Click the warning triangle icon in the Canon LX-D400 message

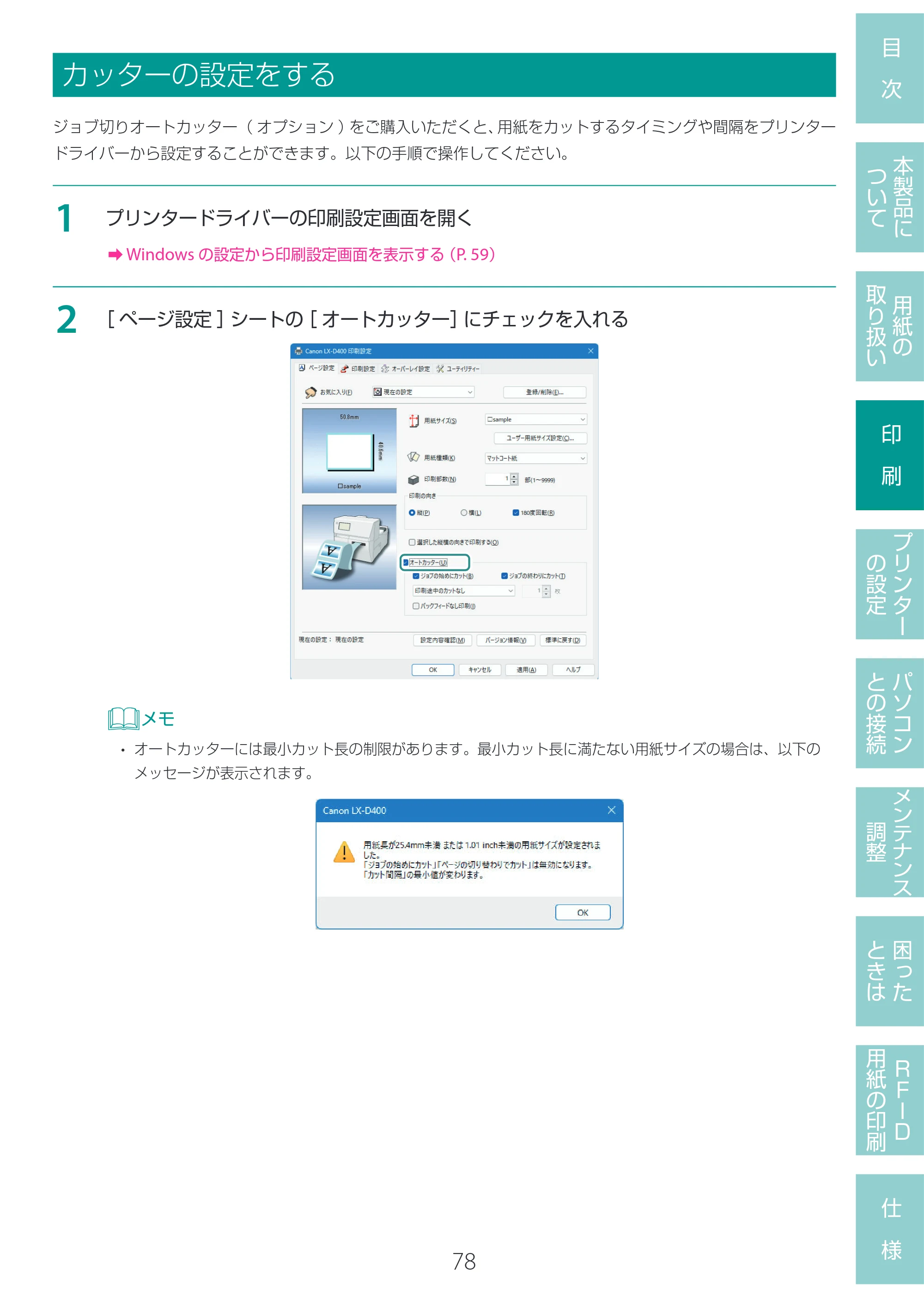point(344,852)
